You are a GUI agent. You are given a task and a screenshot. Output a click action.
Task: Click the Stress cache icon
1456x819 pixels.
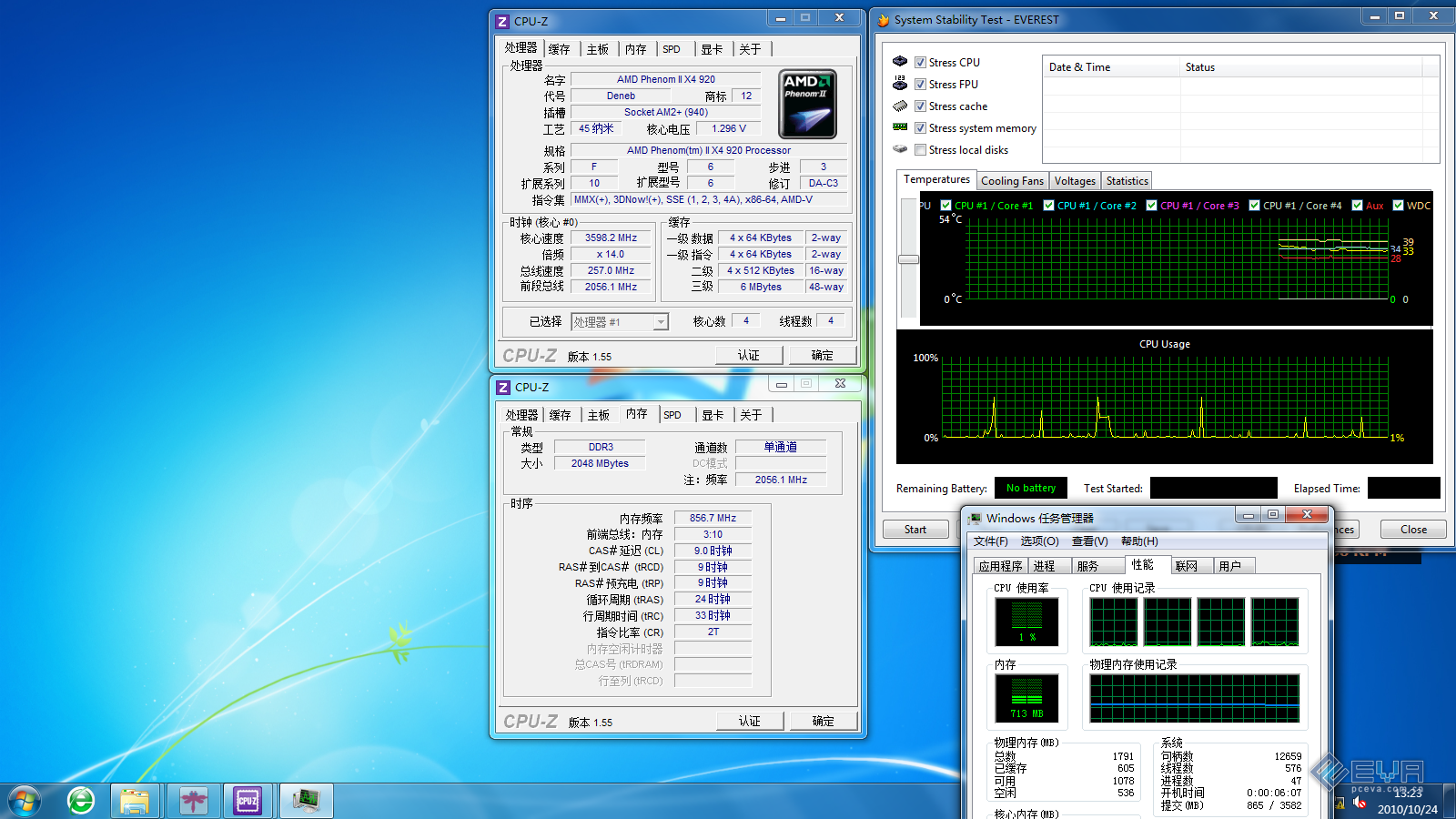click(x=900, y=106)
